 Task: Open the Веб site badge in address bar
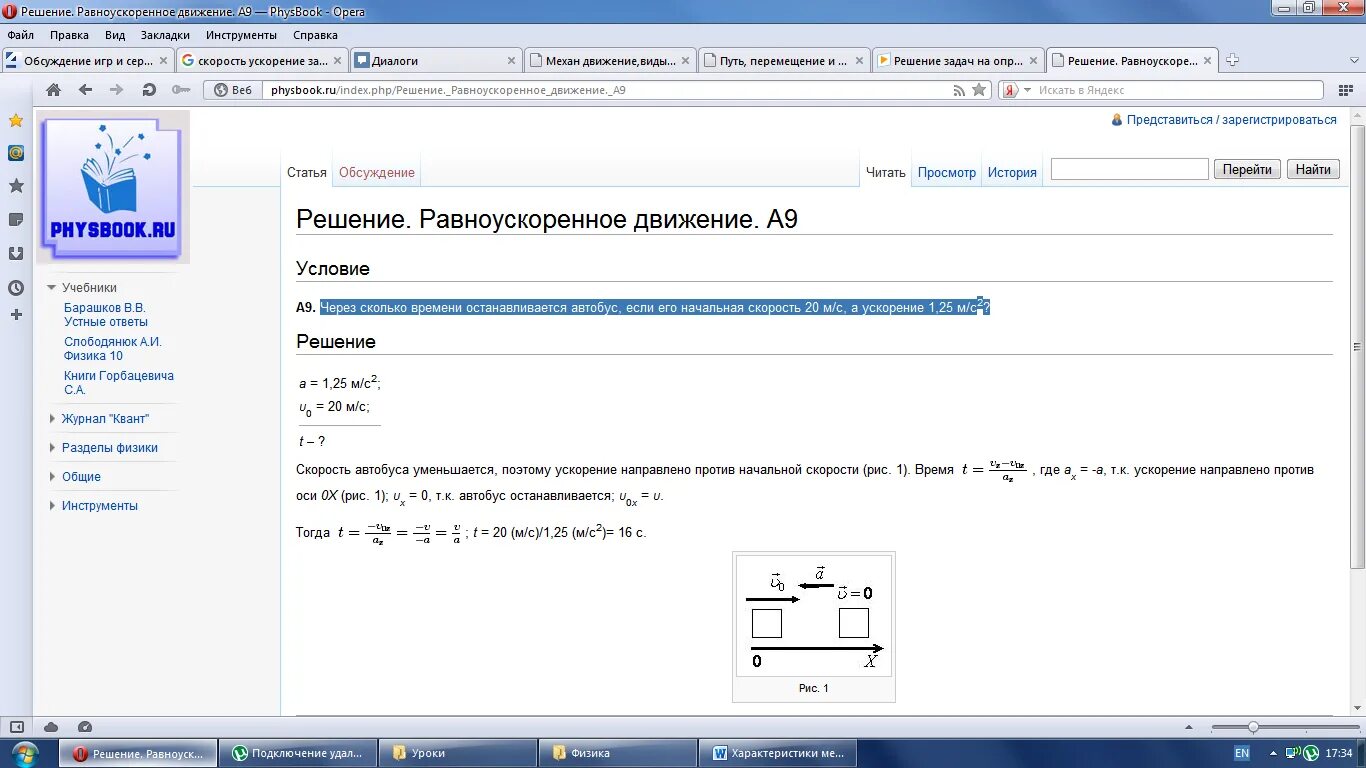point(235,90)
